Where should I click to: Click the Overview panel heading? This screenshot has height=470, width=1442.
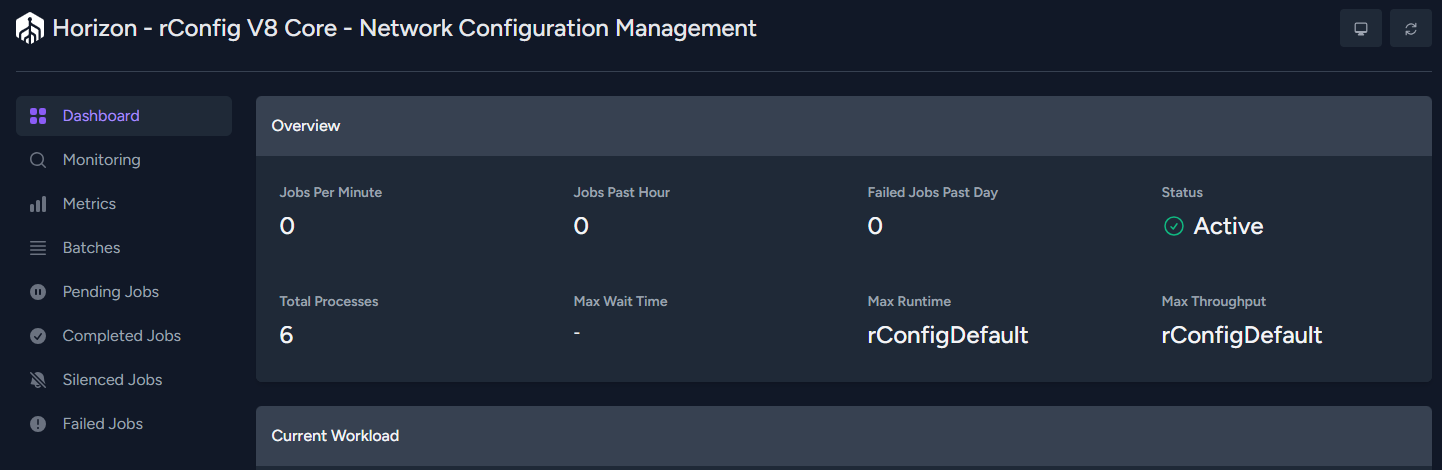(x=306, y=126)
